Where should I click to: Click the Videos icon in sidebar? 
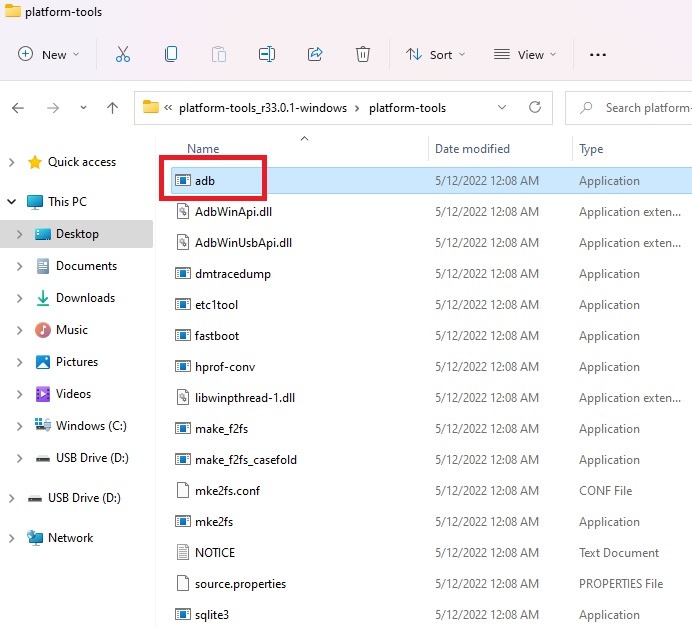43,394
